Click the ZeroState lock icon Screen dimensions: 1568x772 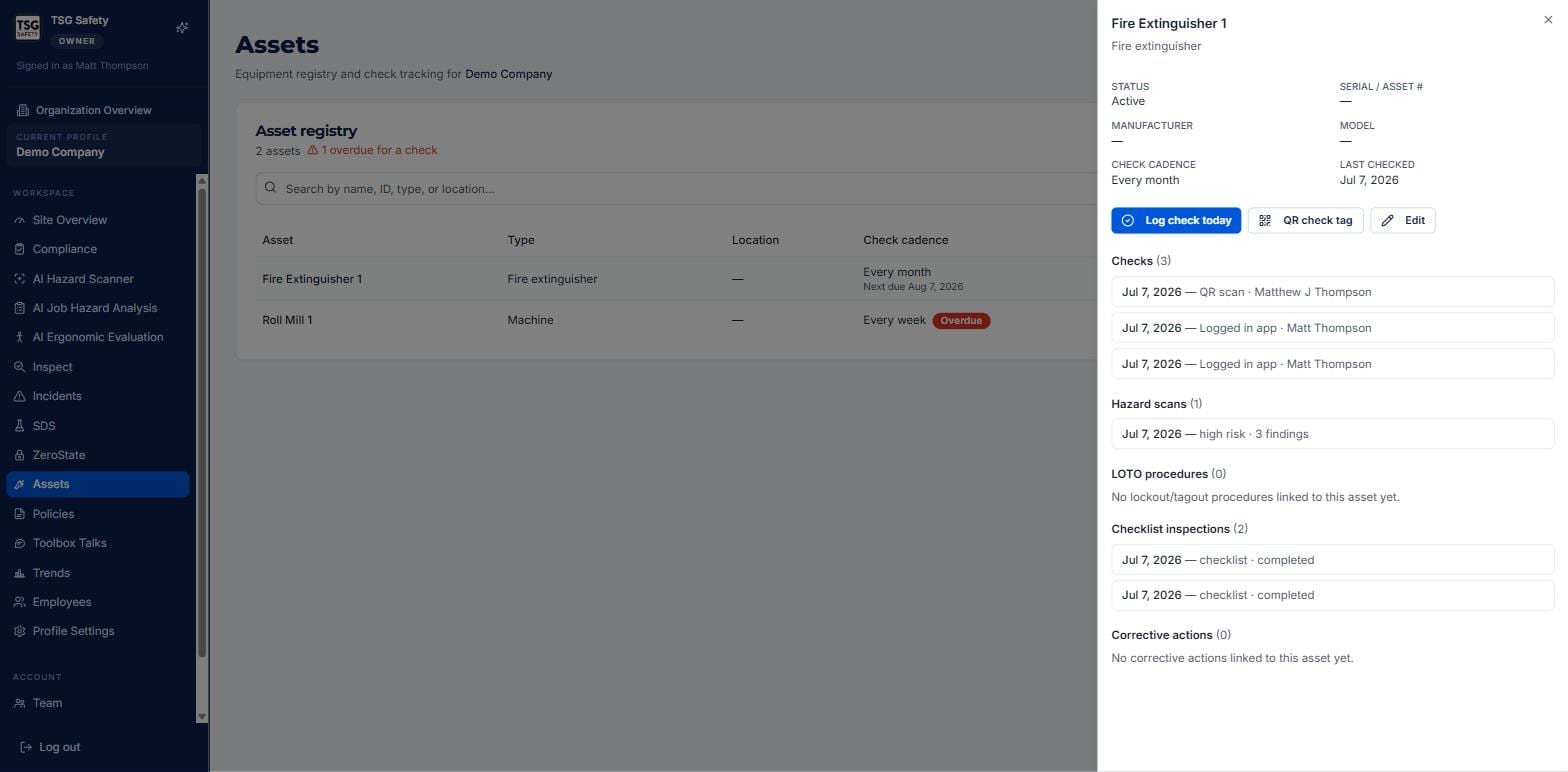19,455
